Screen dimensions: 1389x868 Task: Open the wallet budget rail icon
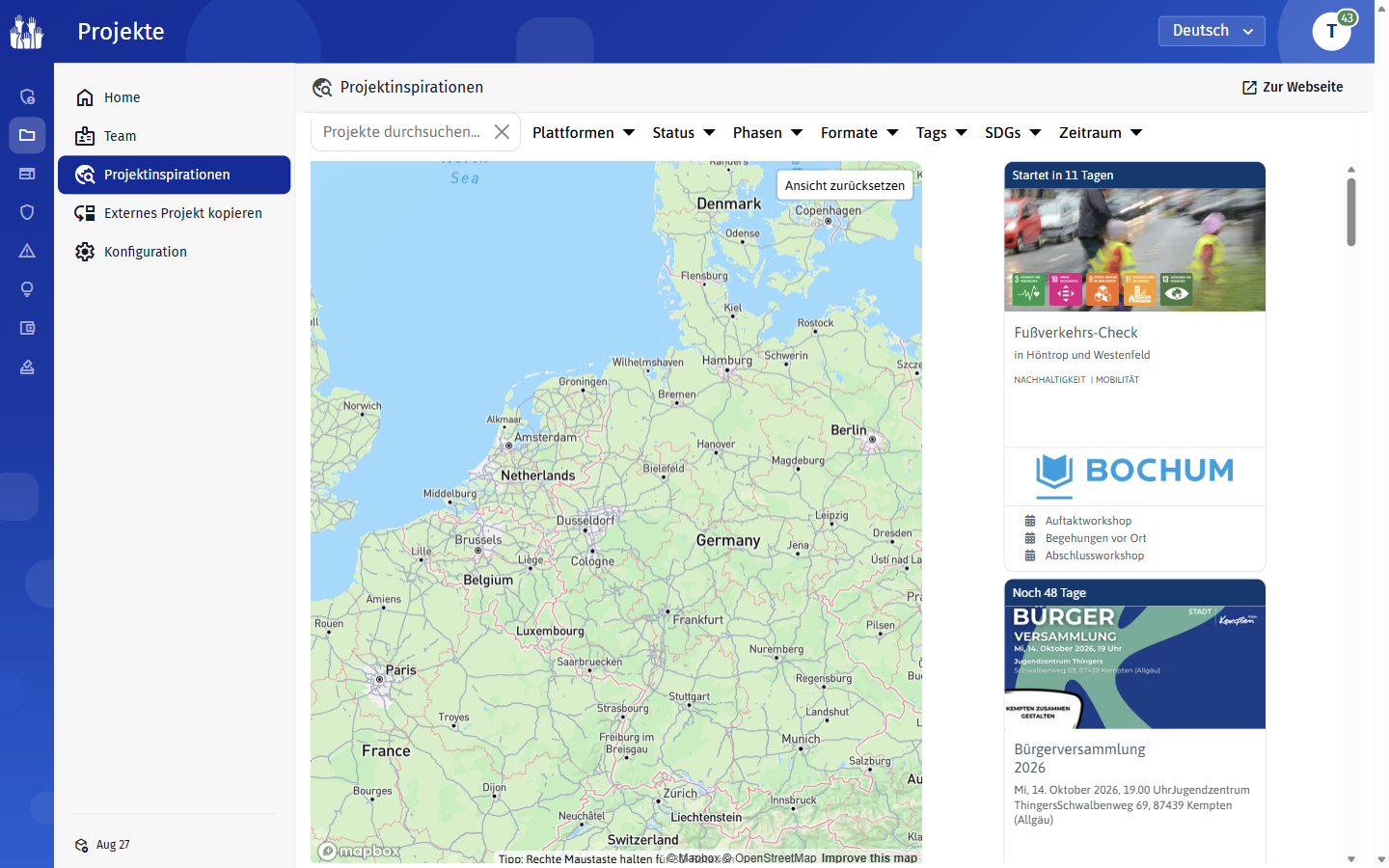click(27, 328)
